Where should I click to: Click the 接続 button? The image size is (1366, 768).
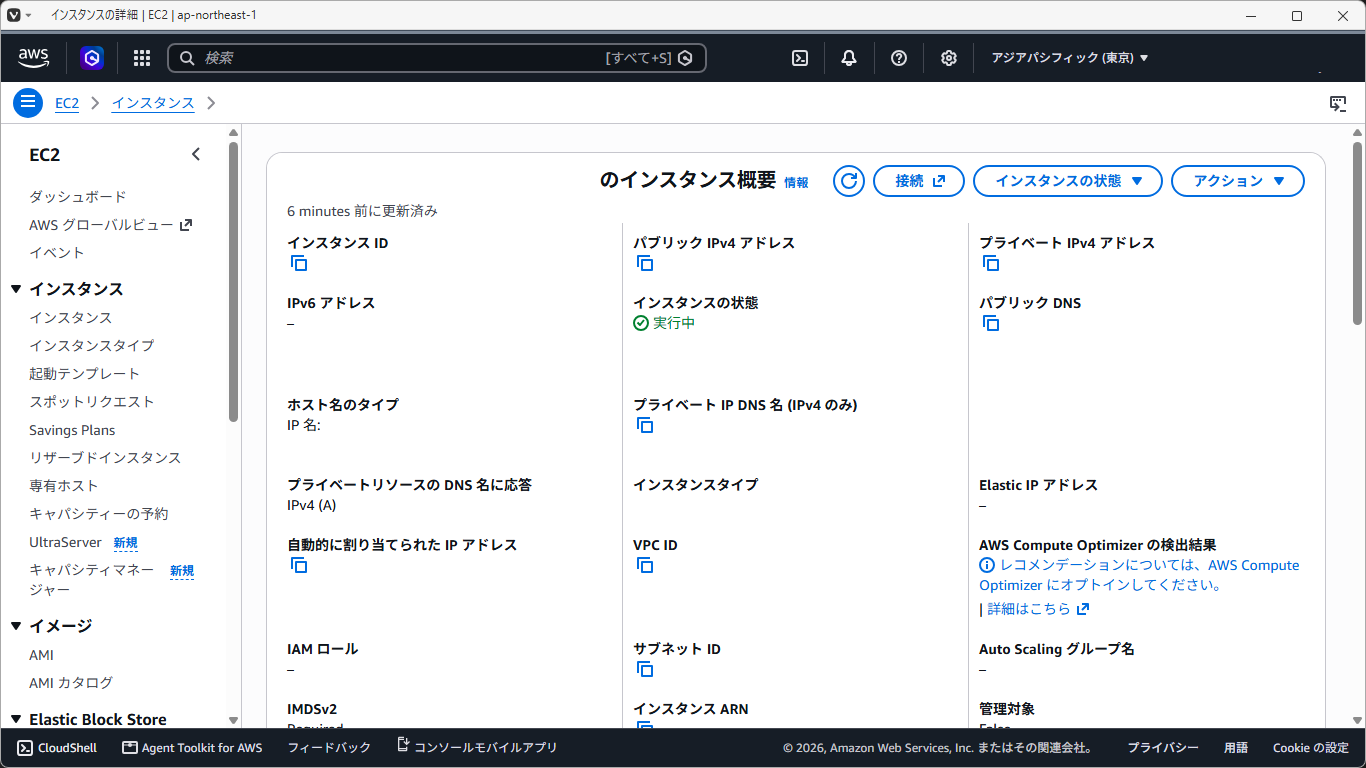(919, 181)
